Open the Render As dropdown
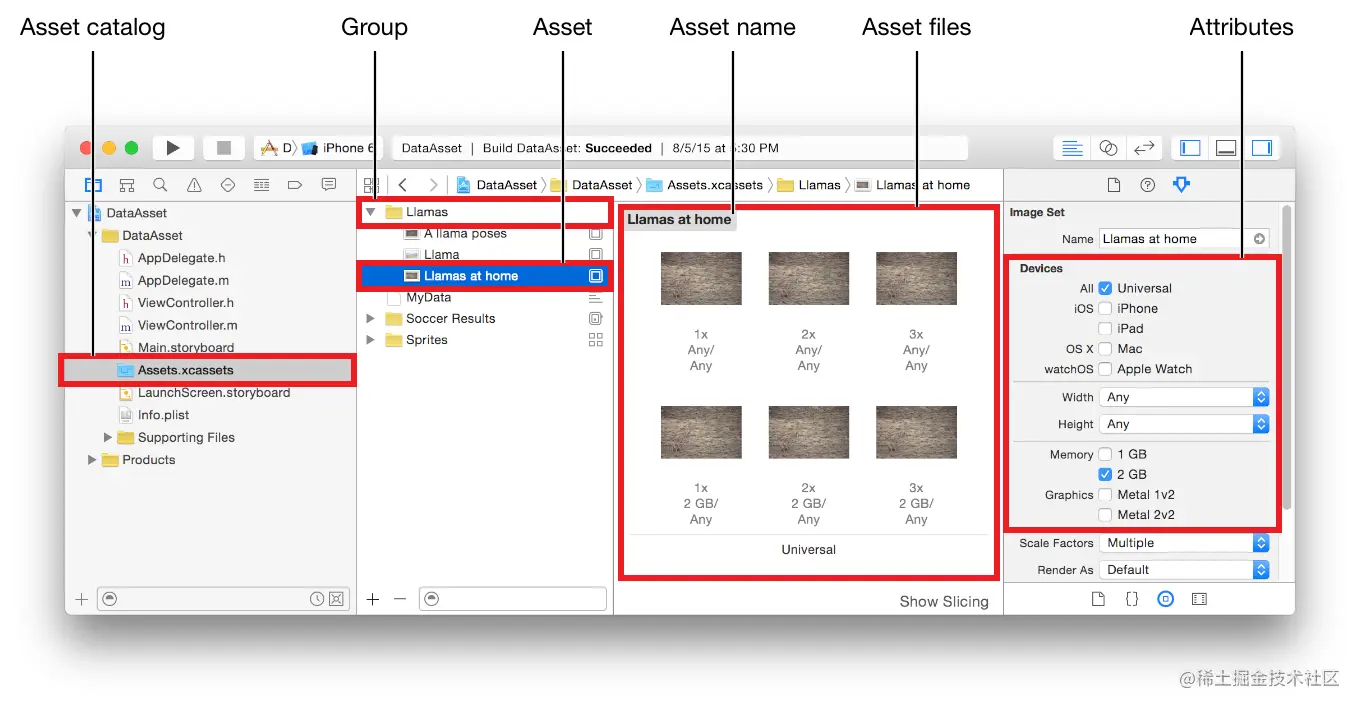 [x=1184, y=569]
